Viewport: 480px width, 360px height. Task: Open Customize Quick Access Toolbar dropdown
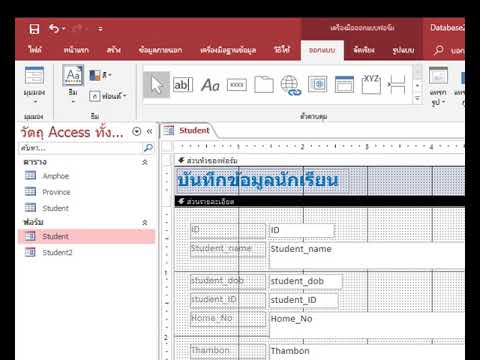point(100,29)
